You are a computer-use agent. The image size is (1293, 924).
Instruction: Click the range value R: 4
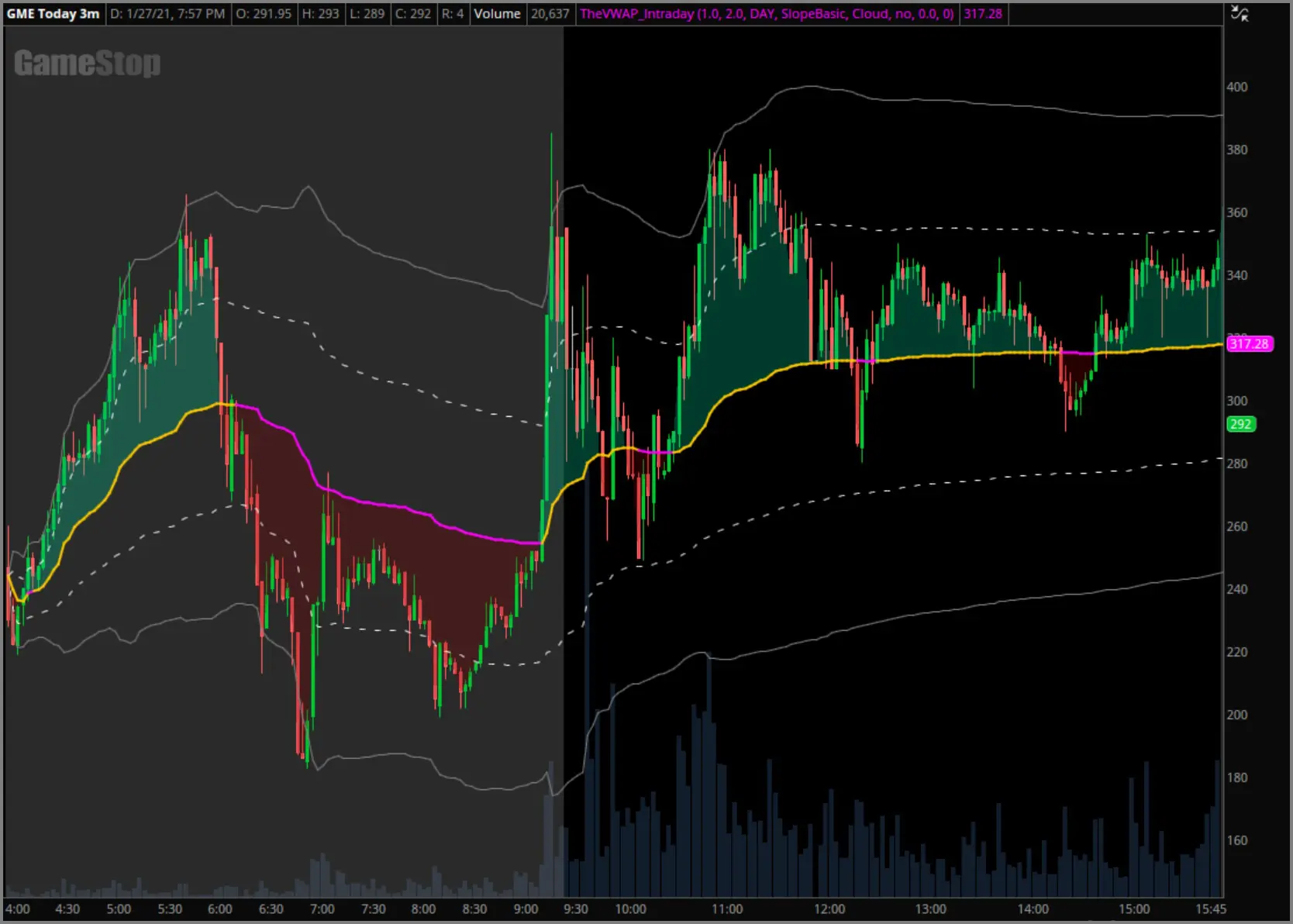coord(453,14)
